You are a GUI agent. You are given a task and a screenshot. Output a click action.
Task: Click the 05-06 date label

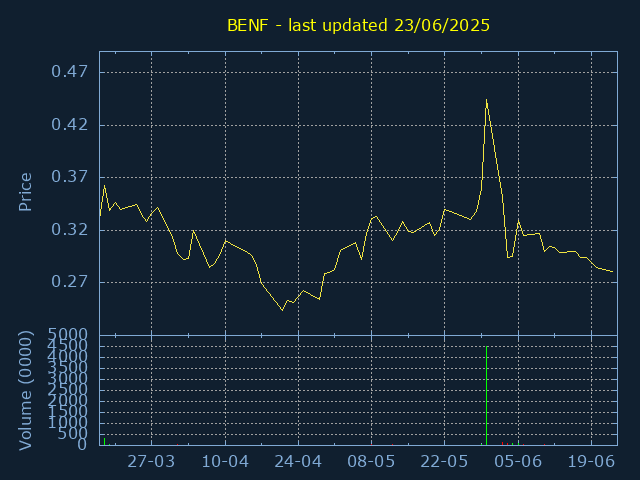click(518, 462)
